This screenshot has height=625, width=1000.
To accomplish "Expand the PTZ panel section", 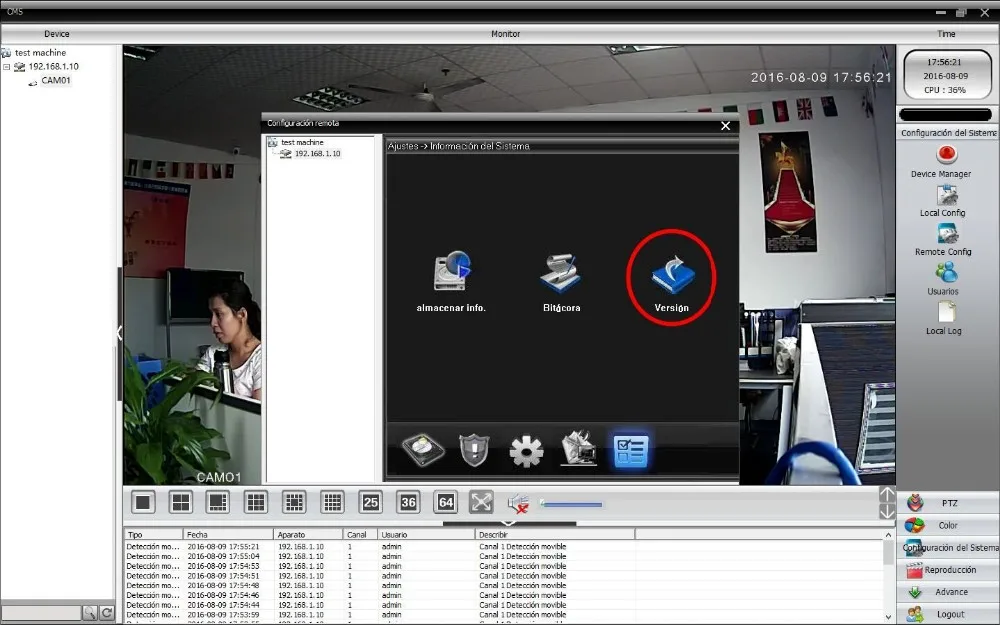I will coord(948,503).
